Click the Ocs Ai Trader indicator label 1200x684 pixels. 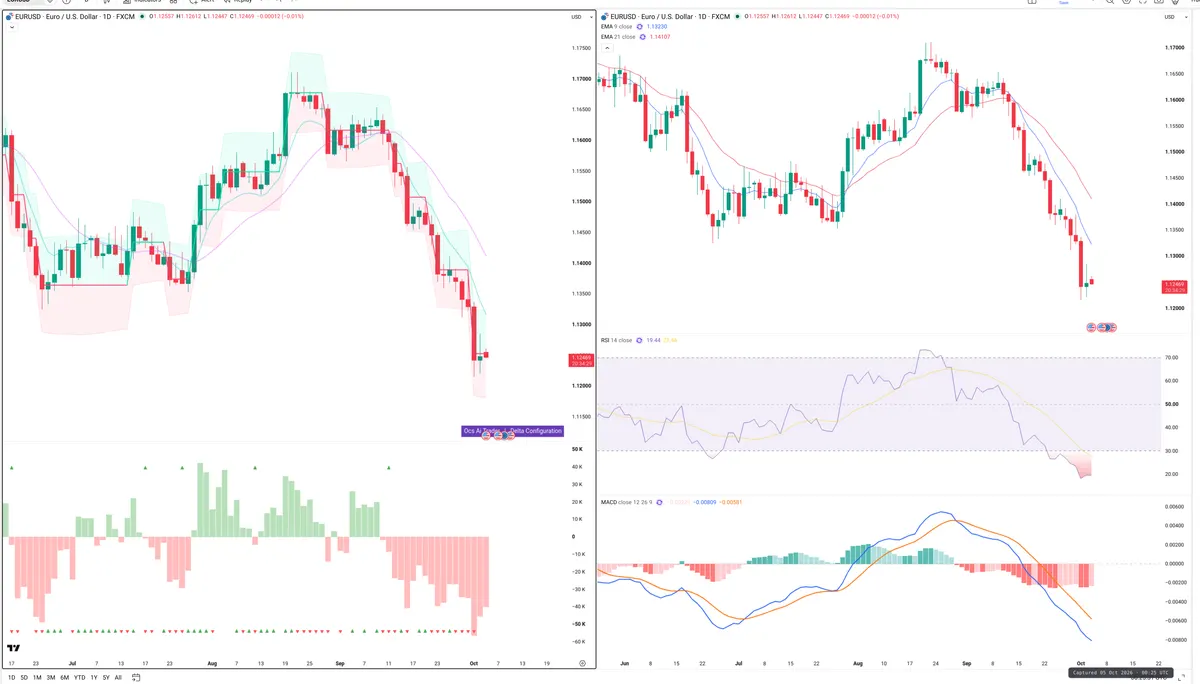pyautogui.click(x=512, y=431)
